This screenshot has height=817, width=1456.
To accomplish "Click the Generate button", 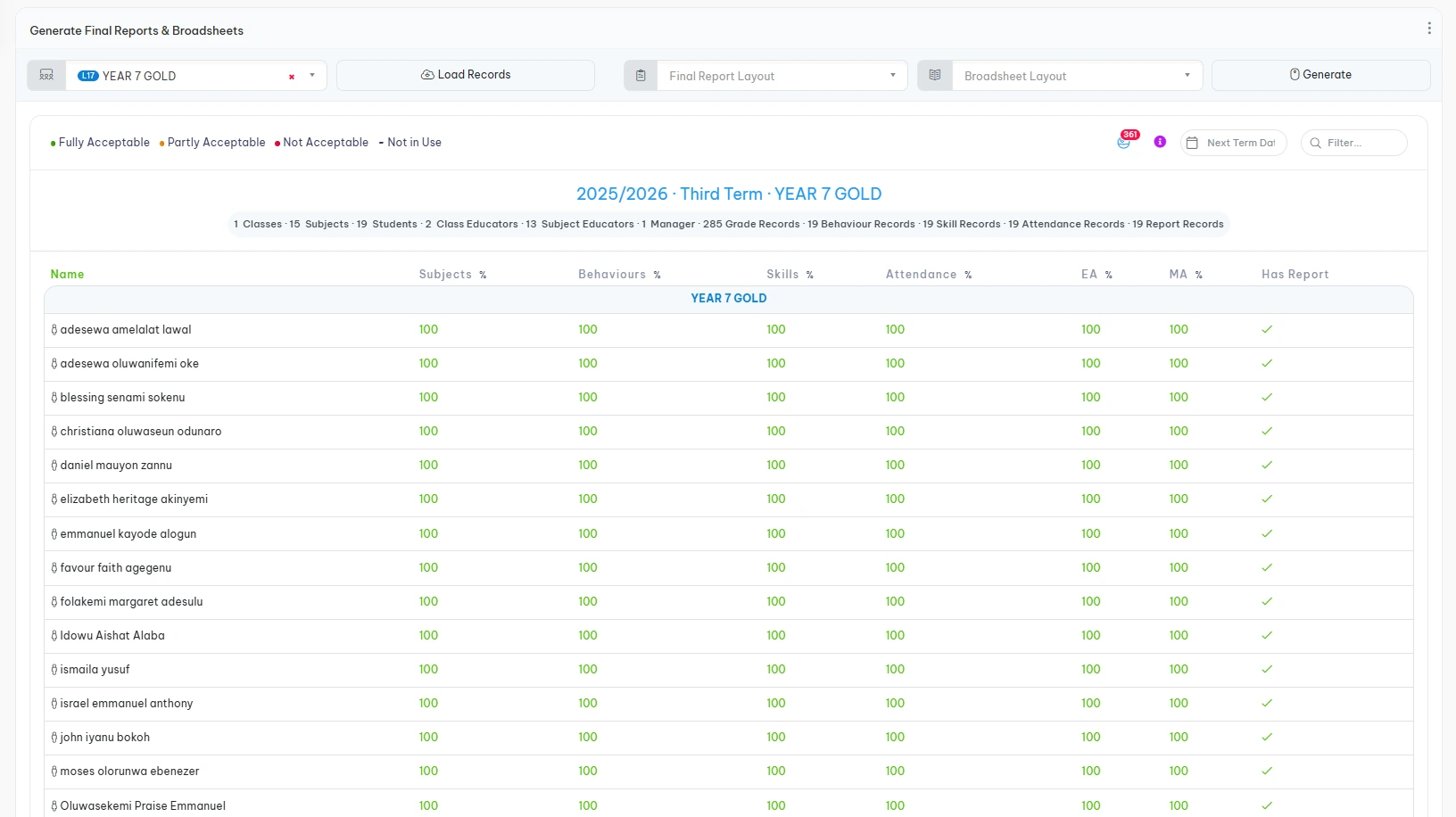I will coord(1320,75).
